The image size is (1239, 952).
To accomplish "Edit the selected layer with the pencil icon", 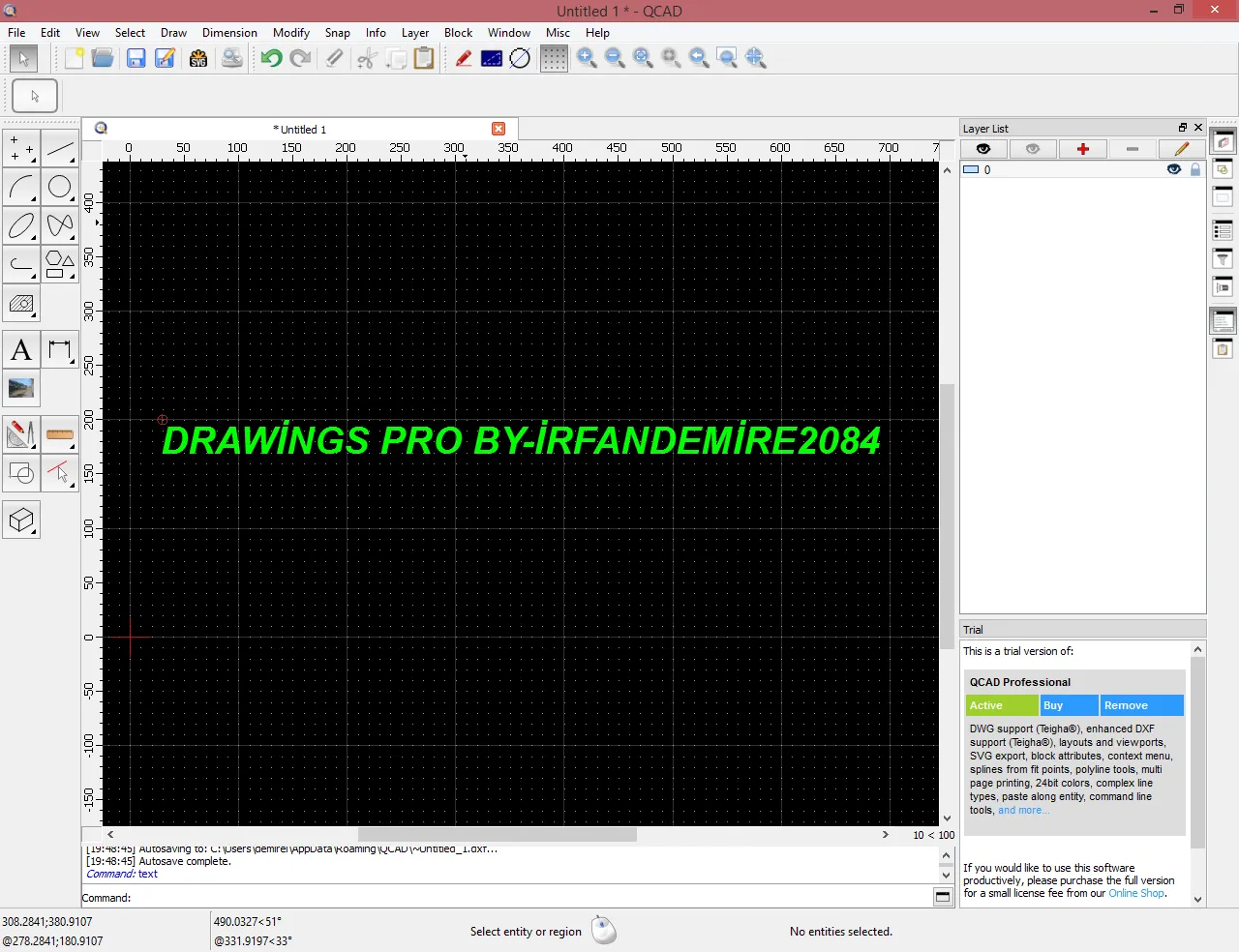I will click(x=1182, y=149).
